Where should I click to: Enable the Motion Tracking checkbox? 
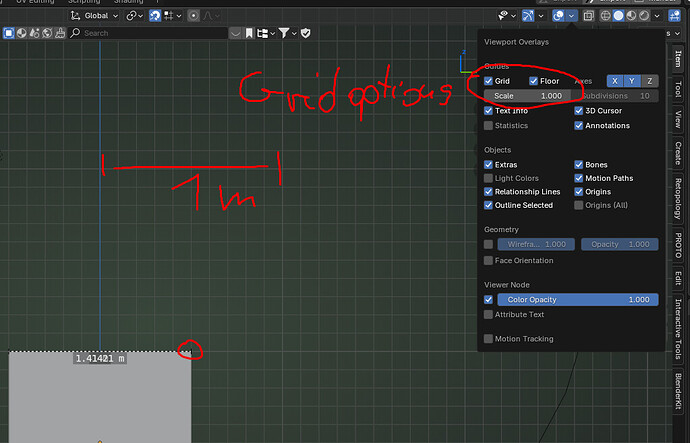click(488, 339)
